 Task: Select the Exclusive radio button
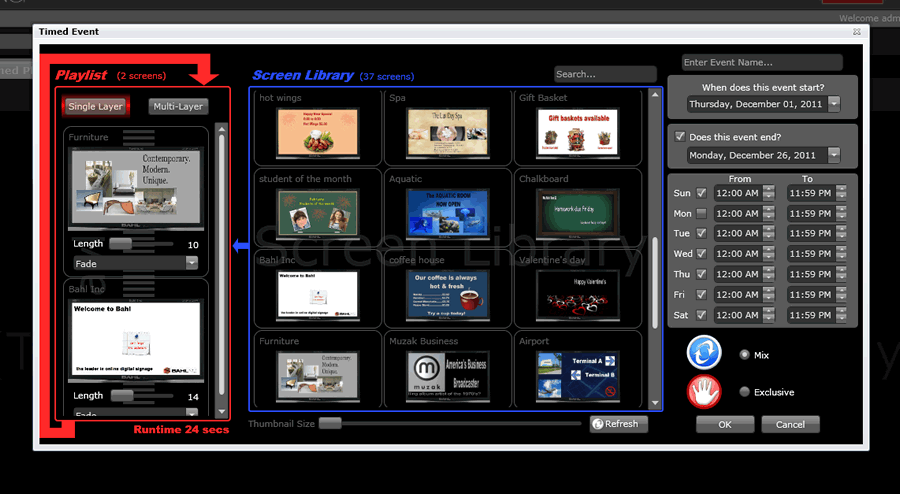tap(744, 392)
